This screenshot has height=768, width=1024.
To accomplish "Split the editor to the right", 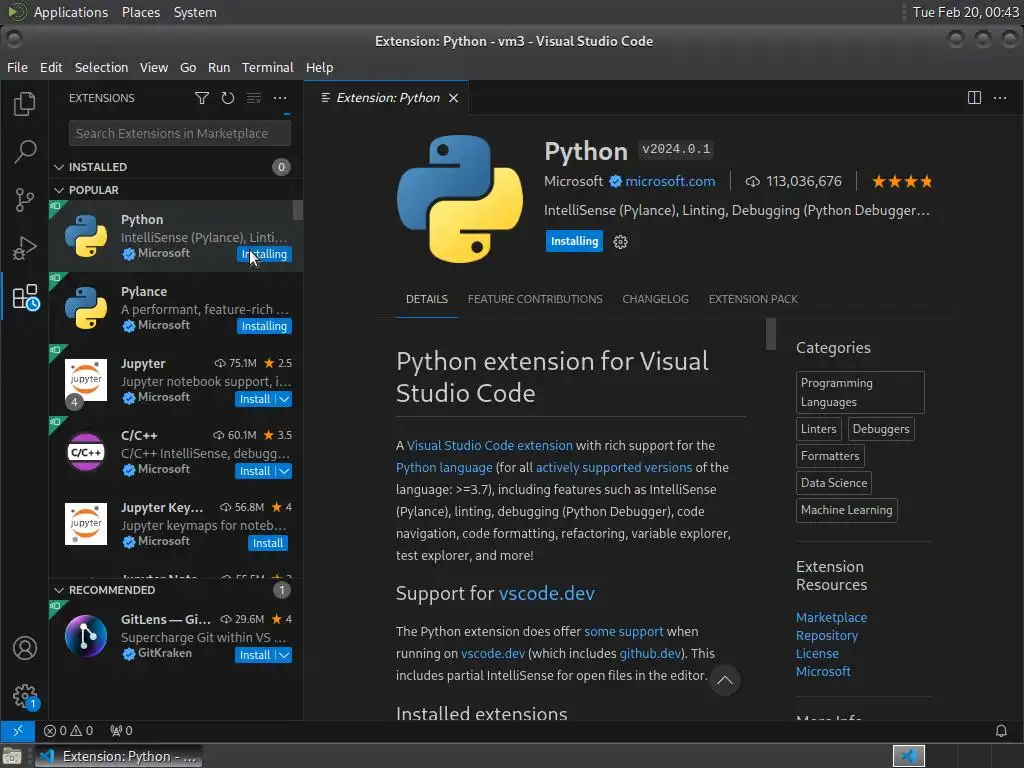I will coord(974,98).
